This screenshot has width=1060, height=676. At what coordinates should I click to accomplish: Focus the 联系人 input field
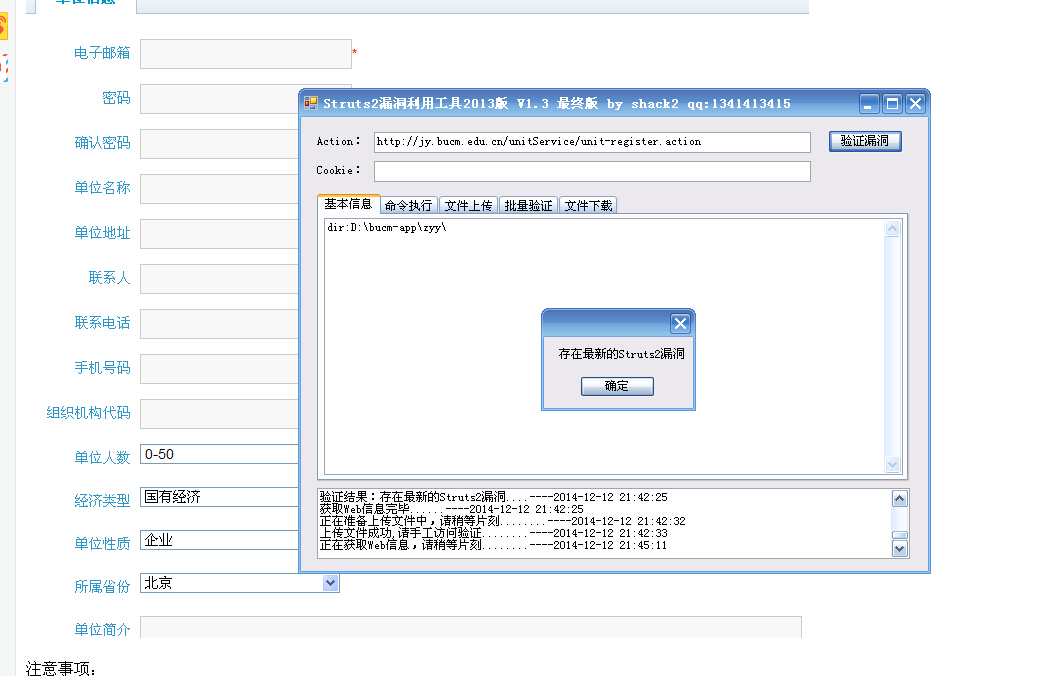[x=219, y=279]
